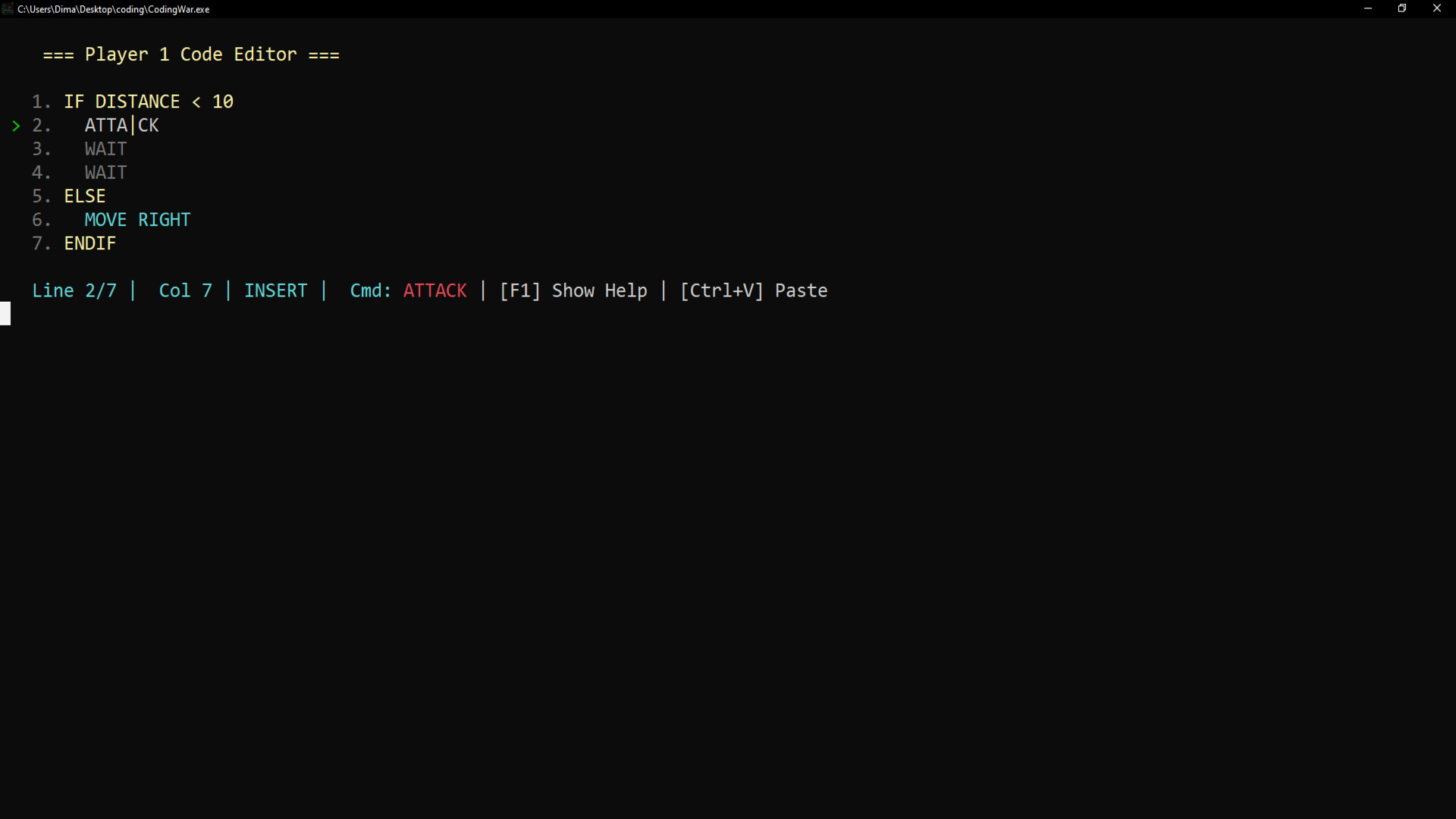
Task: Click the 'Col 7' status indicator
Action: [x=186, y=290]
